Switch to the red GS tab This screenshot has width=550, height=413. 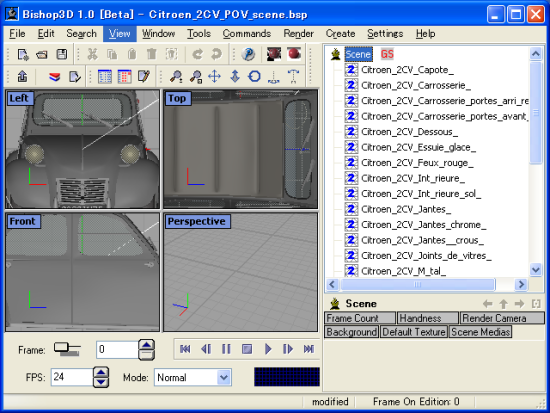tap(387, 54)
